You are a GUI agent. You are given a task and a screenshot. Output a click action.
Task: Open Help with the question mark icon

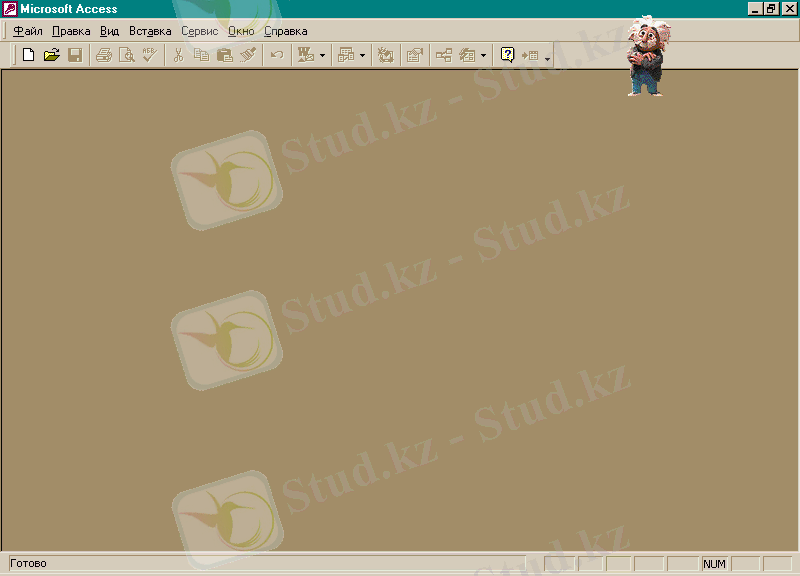click(x=507, y=55)
